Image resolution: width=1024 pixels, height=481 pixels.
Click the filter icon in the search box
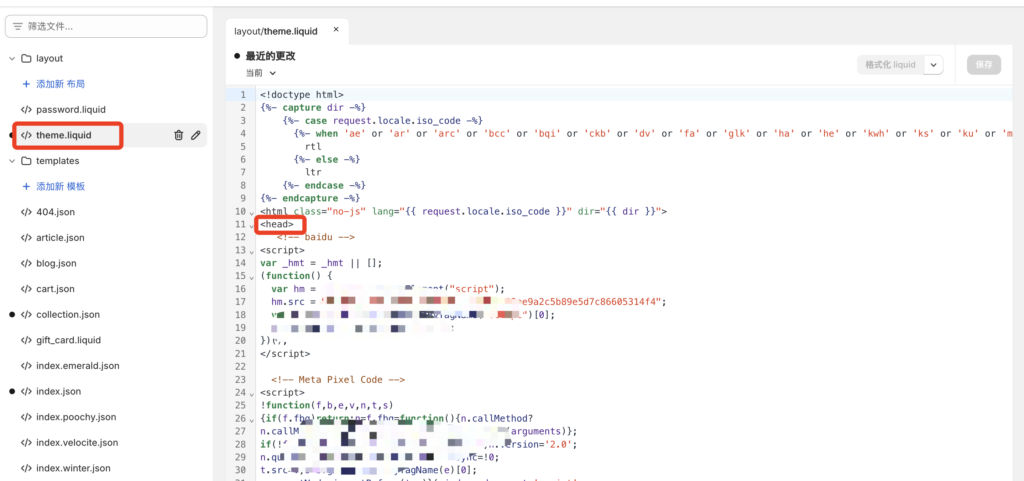click(x=18, y=27)
